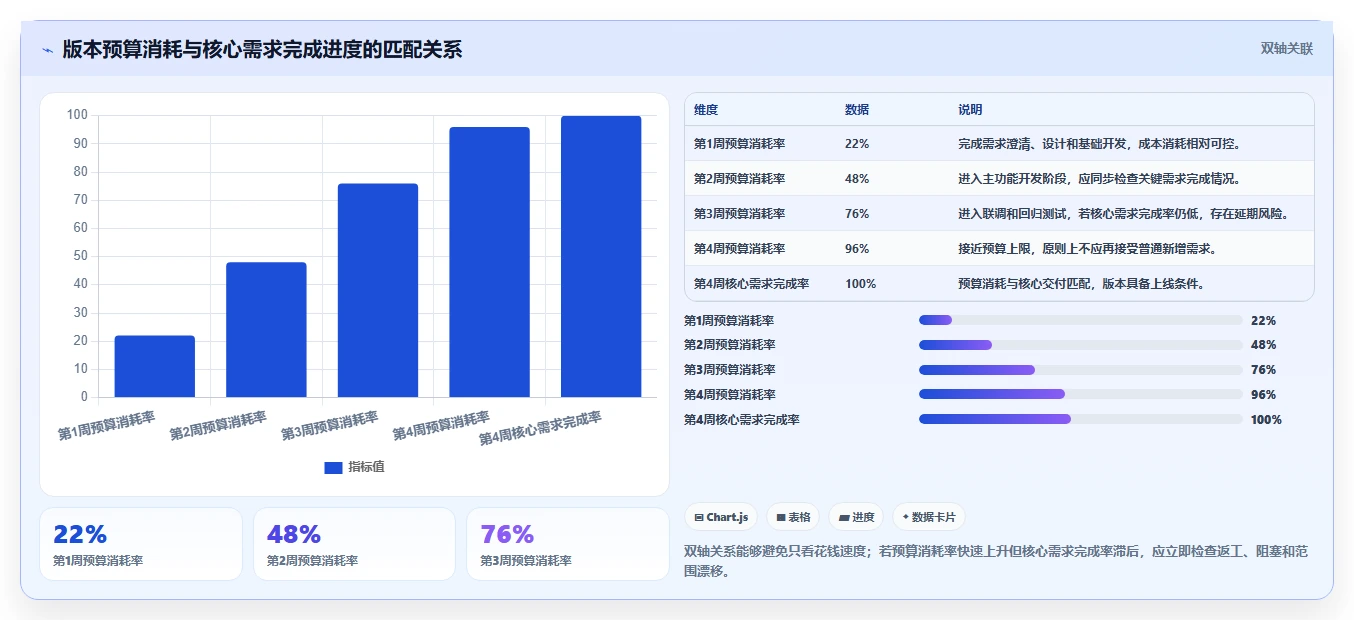Click the 表格 chip
The height and width of the screenshot is (620, 1354).
pos(793,517)
